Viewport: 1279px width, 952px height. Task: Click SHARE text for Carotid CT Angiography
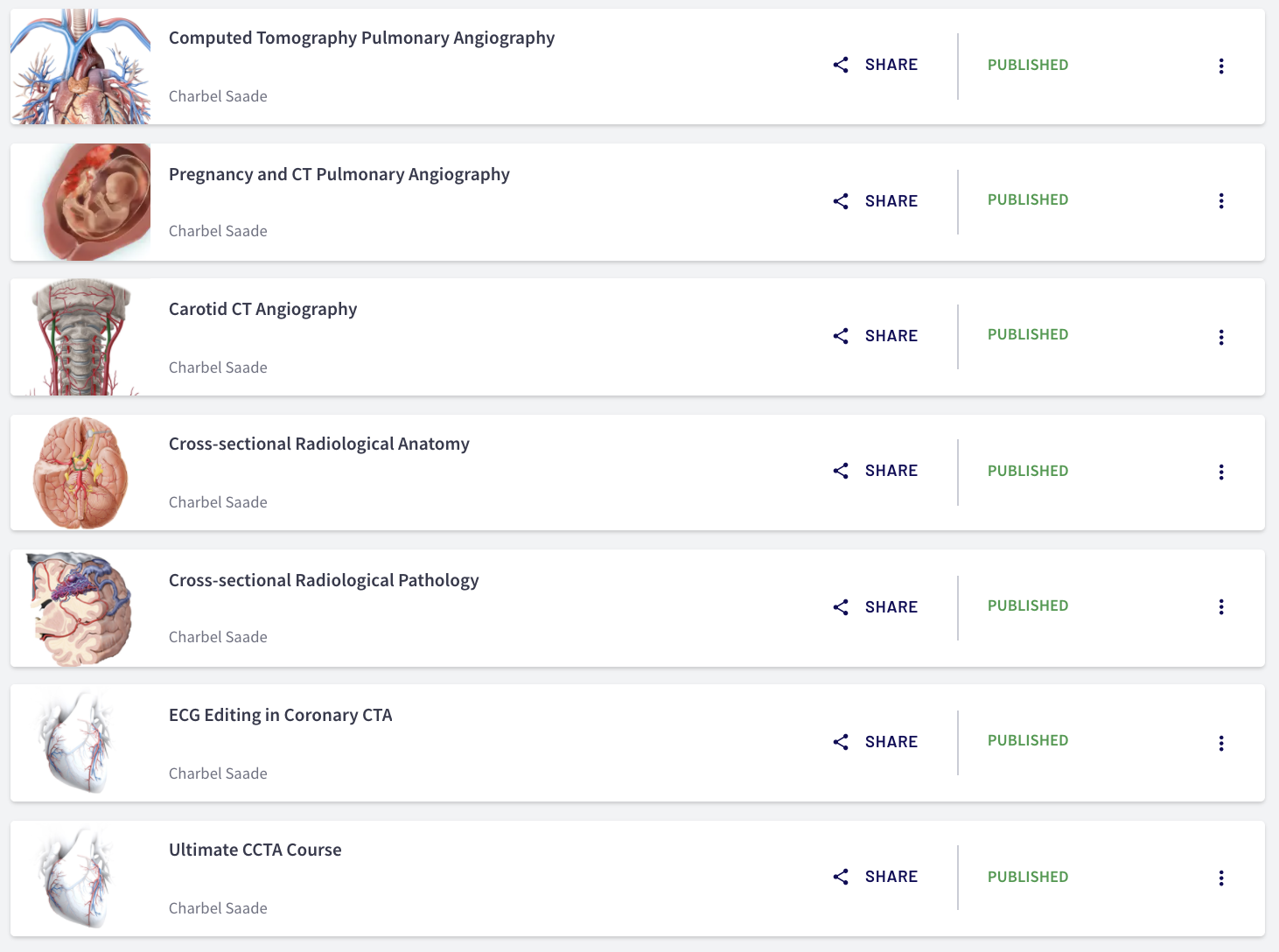coord(891,336)
